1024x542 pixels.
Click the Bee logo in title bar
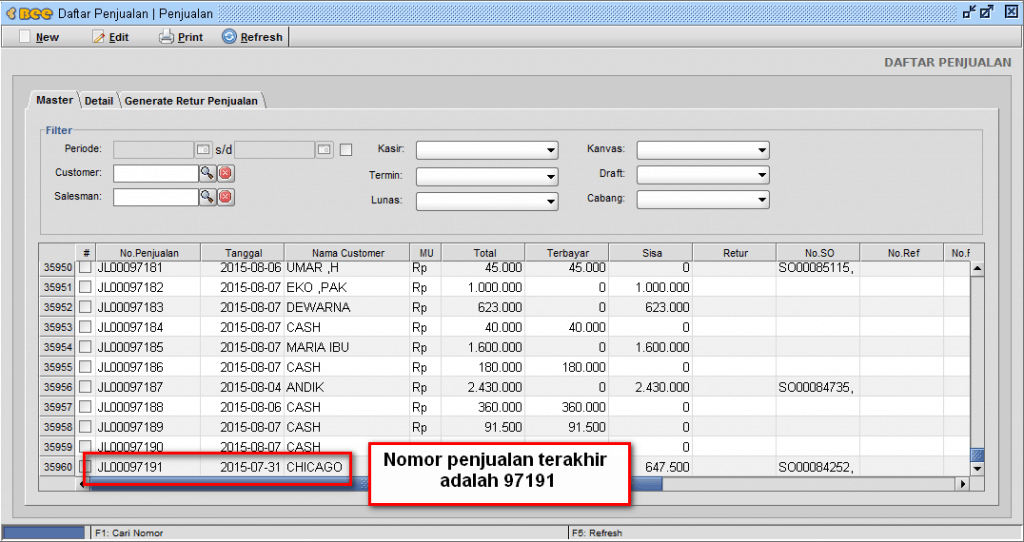29,12
